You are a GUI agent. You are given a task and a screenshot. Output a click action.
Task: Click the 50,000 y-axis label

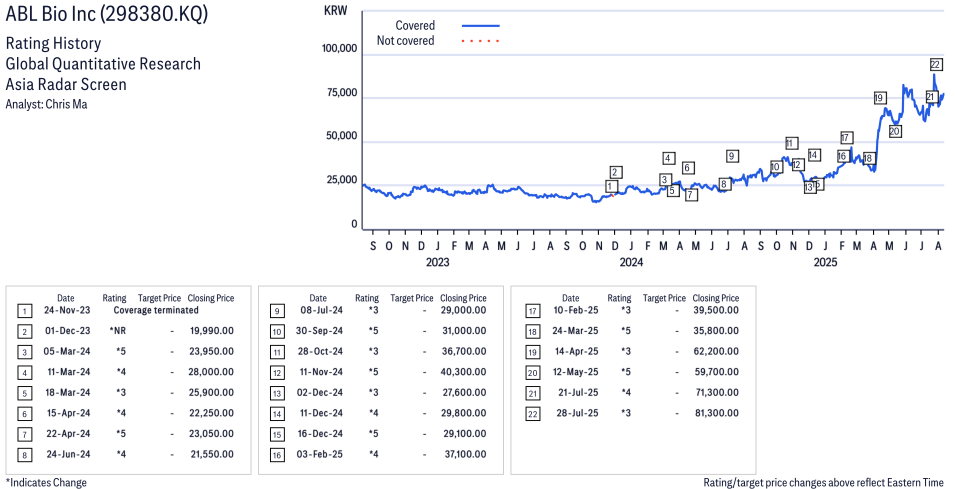click(x=342, y=136)
